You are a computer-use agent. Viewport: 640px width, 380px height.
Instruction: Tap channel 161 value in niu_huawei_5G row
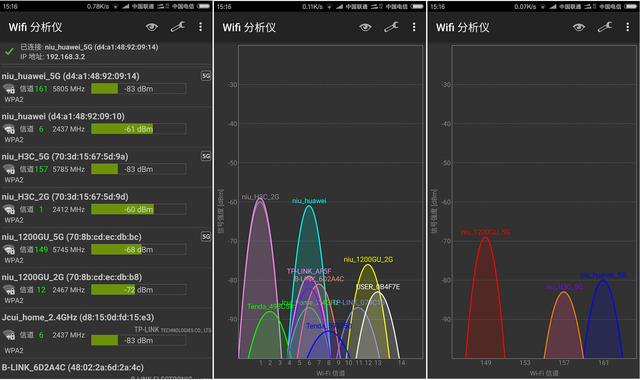tap(41, 89)
